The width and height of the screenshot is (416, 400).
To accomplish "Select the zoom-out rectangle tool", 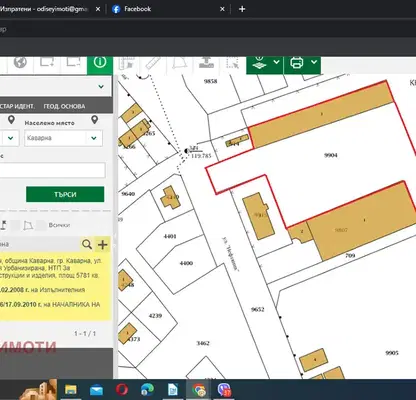I will (x=73, y=62).
